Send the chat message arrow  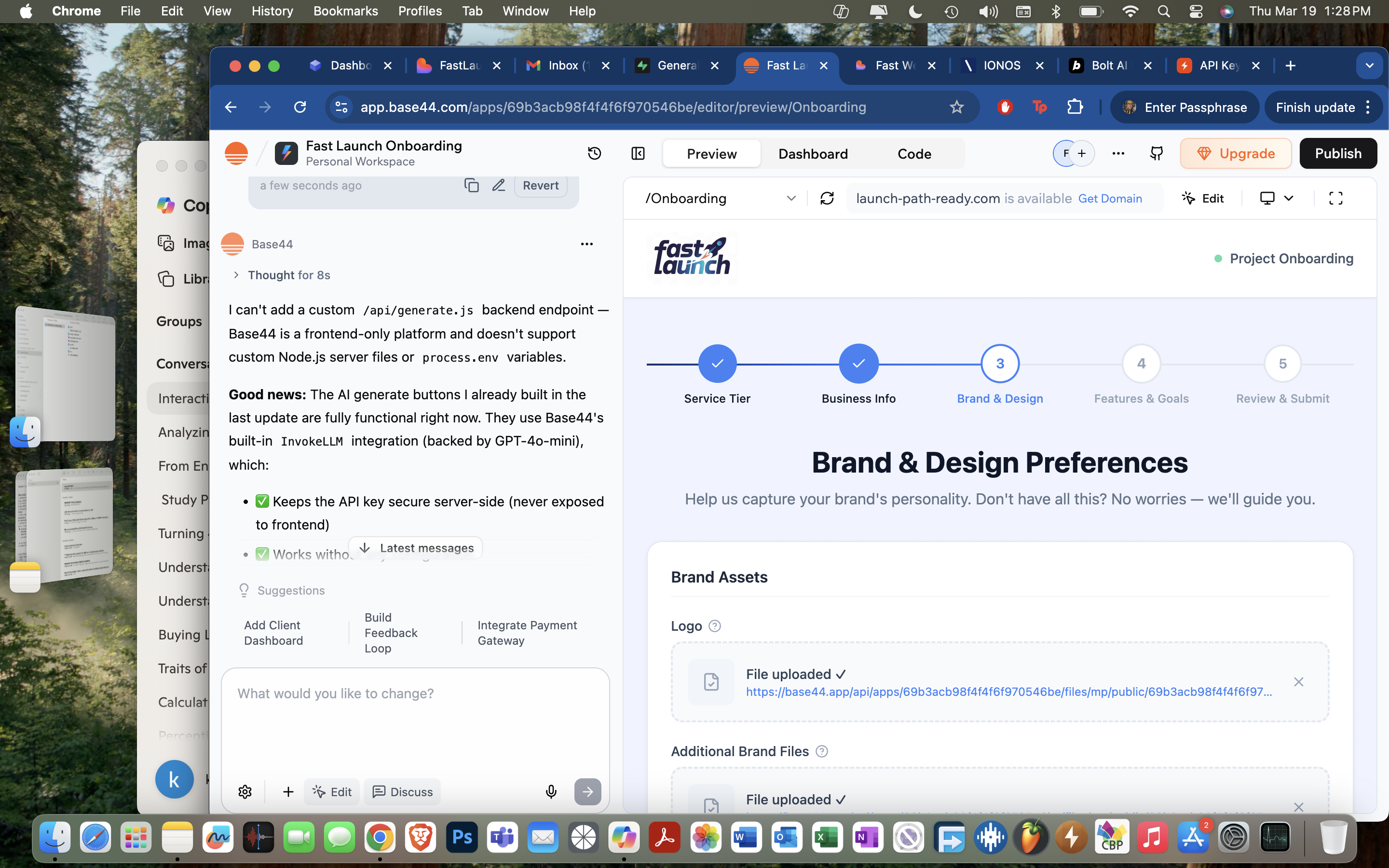point(588,792)
